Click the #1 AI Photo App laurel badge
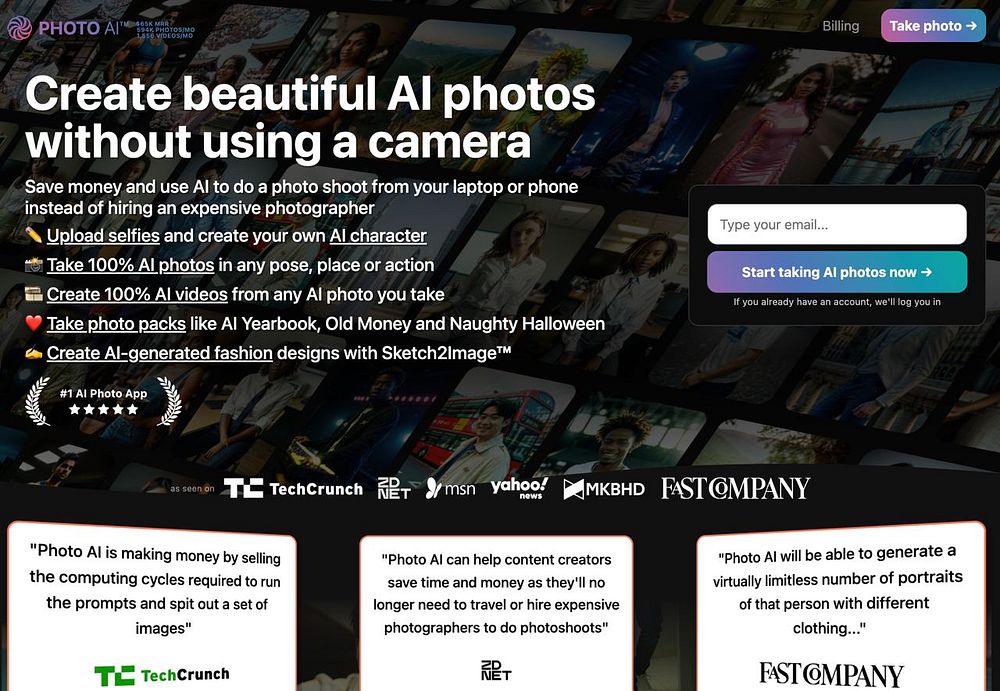Screen dimensions: 1000x691 click(103, 401)
